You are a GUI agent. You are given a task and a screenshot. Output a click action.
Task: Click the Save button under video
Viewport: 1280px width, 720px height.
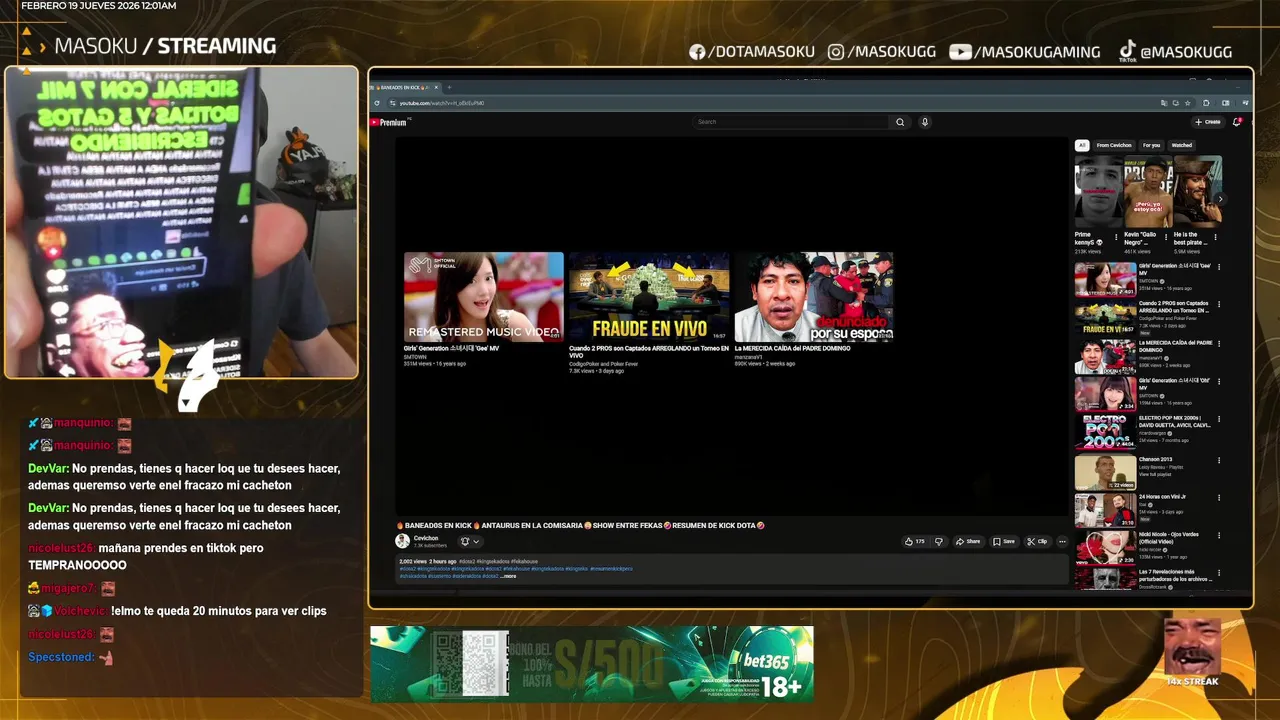(1003, 541)
